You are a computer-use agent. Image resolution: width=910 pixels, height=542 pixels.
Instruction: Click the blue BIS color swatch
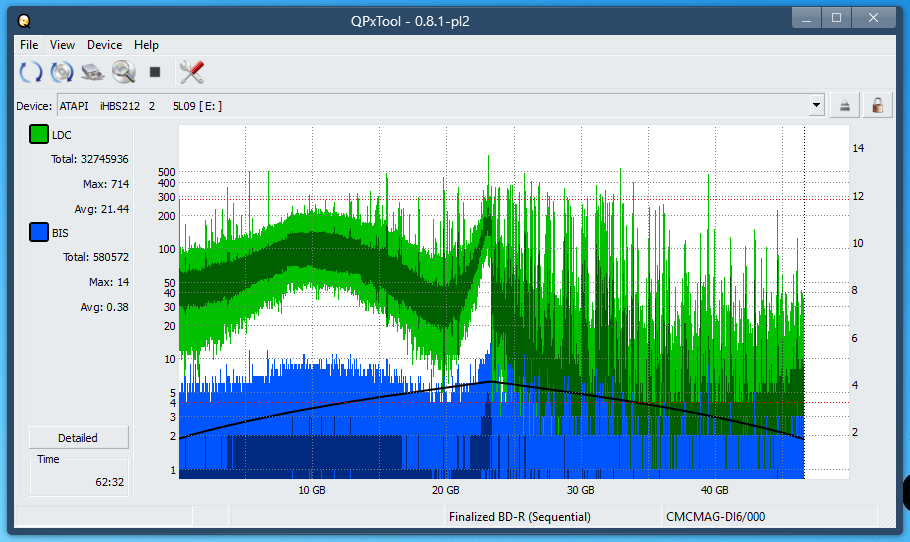coord(38,233)
